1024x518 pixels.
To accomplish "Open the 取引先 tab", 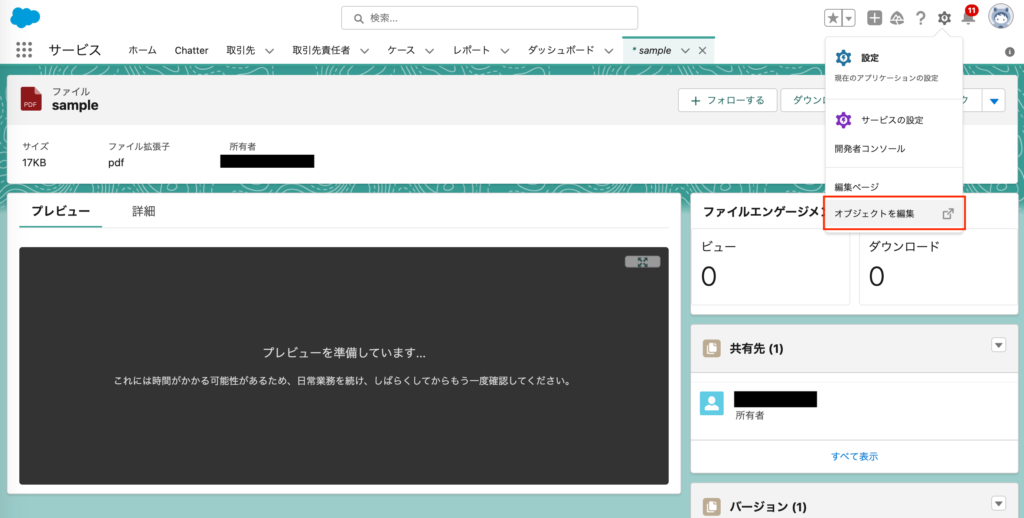I will (240, 50).
